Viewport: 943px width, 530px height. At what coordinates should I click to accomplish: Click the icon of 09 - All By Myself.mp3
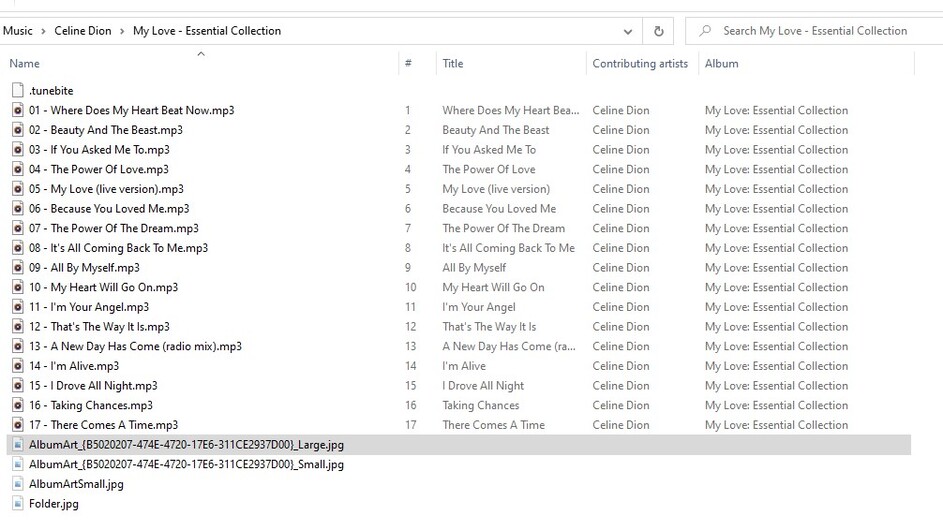[18, 268]
